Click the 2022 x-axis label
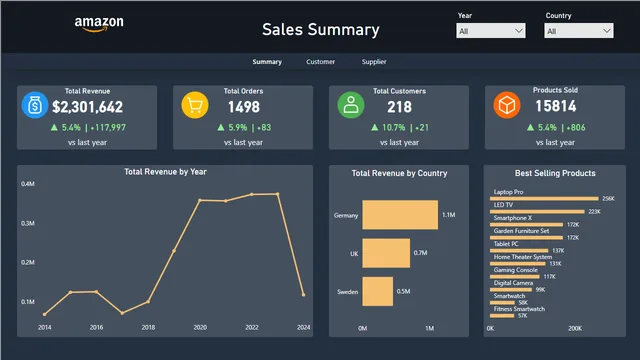Image resolution: width=640 pixels, height=360 pixels. [x=252, y=327]
